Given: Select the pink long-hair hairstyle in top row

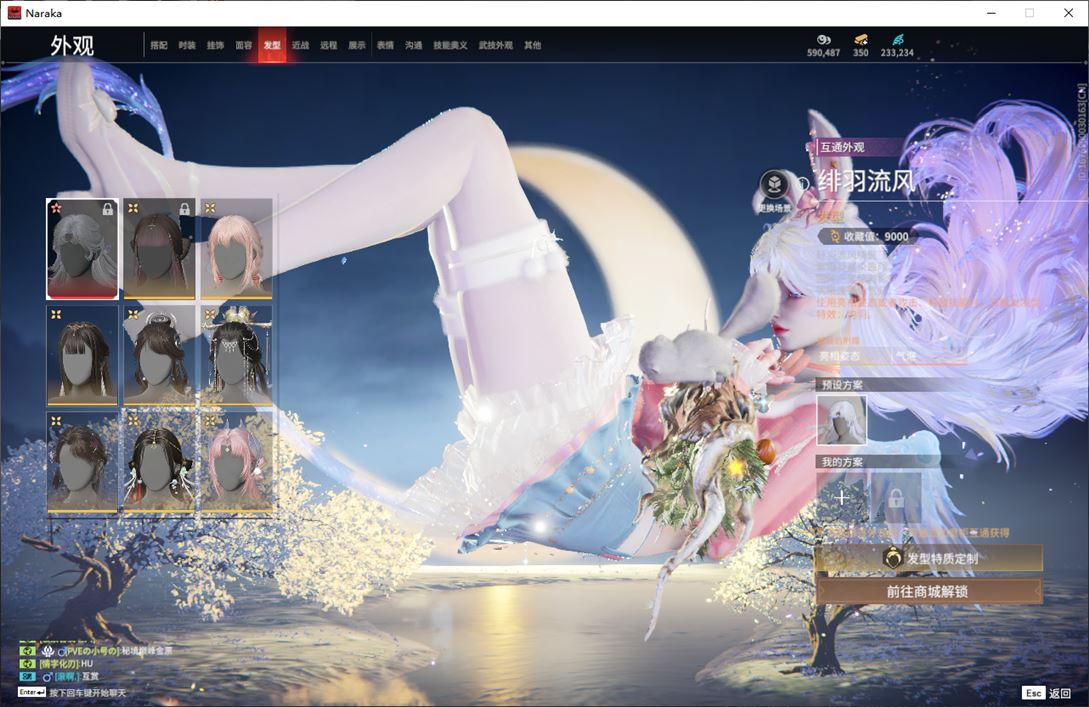Looking at the screenshot, I should pos(236,249).
